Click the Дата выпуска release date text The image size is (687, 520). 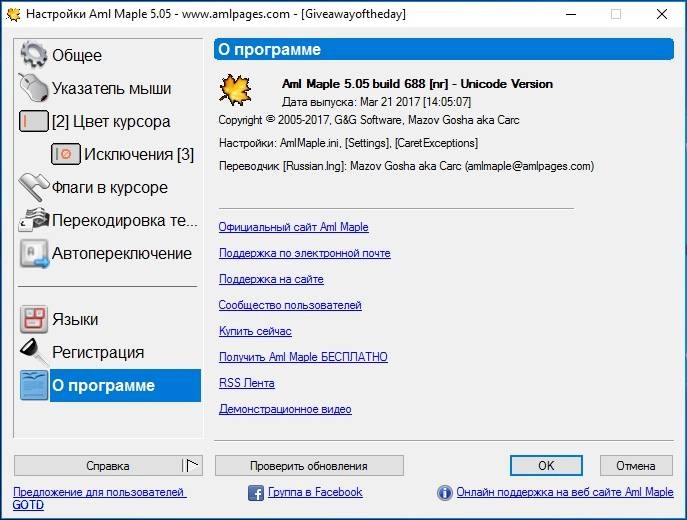tap(376, 102)
